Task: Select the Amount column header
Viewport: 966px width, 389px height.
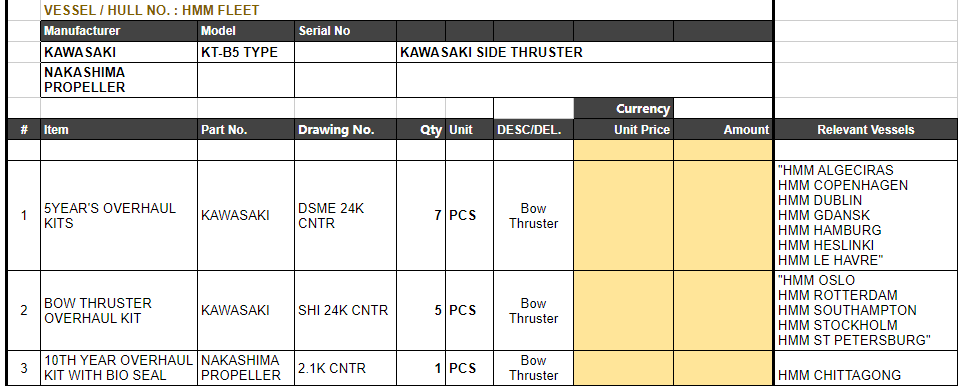Action: 723,129
